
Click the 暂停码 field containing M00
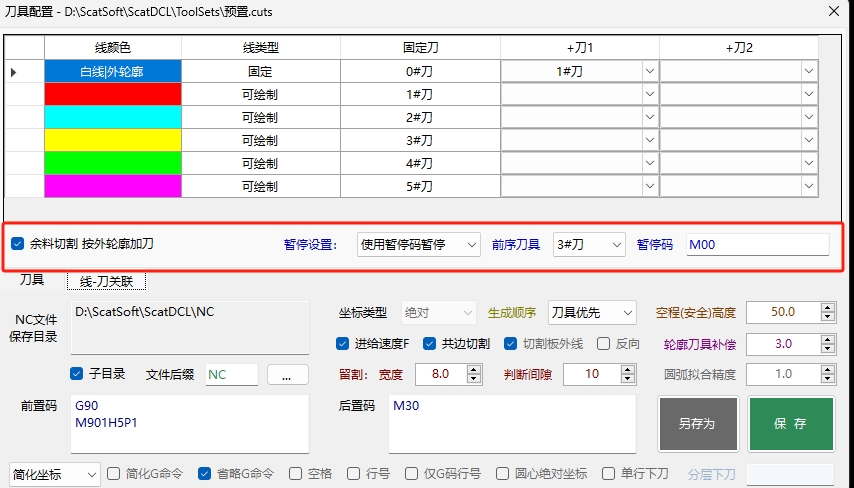coord(758,245)
